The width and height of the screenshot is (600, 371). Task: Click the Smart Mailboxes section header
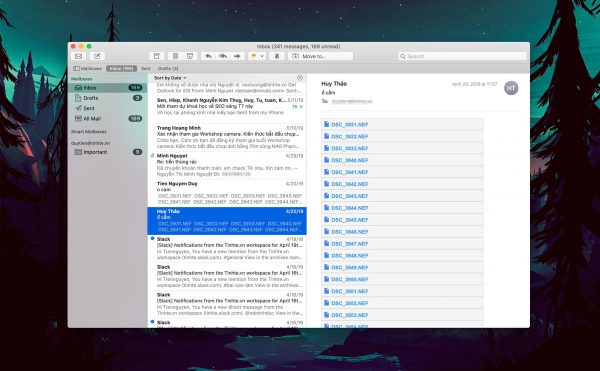point(89,132)
